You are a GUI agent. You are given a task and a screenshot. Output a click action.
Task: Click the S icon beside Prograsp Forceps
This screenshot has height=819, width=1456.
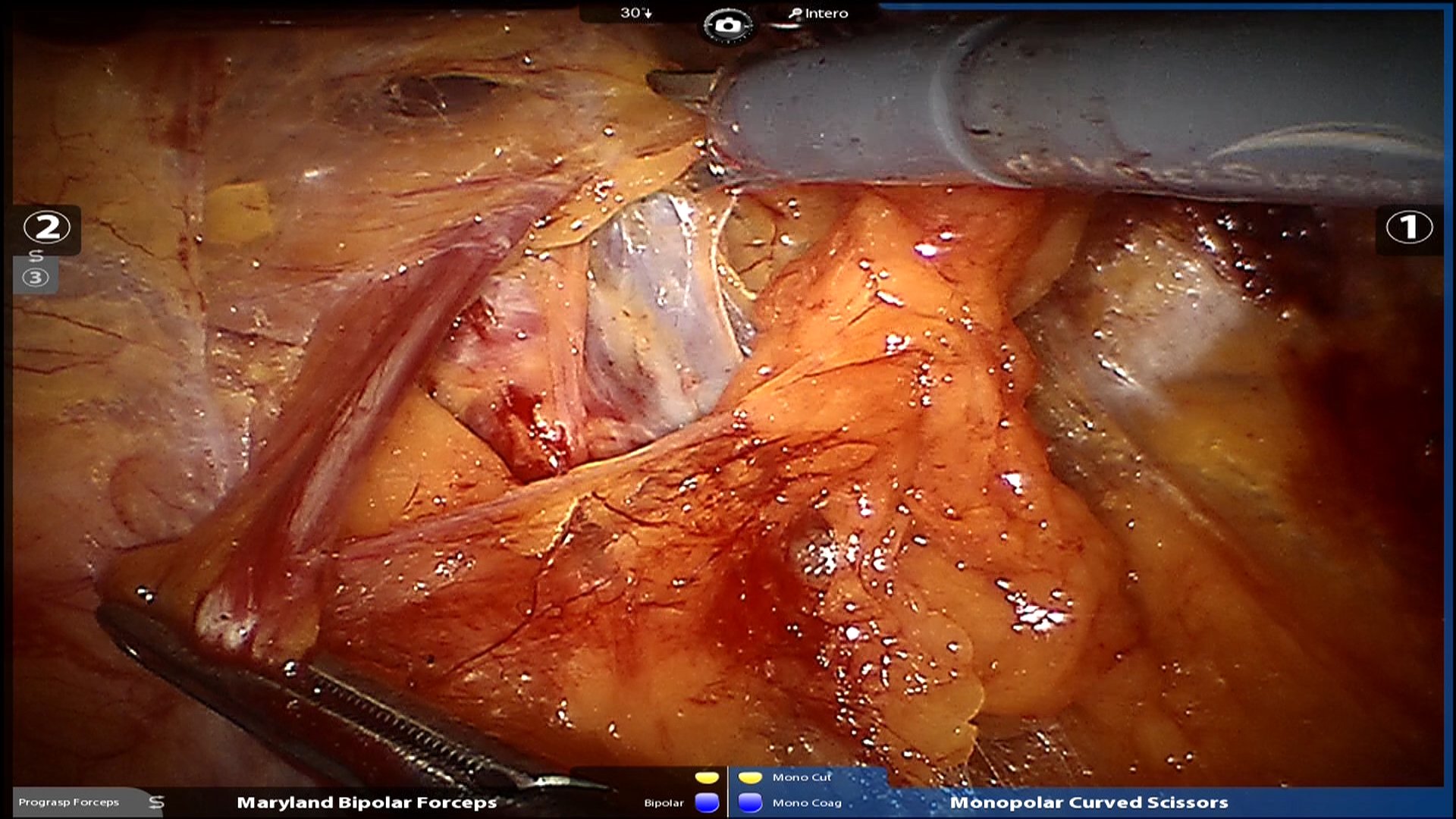click(x=156, y=802)
